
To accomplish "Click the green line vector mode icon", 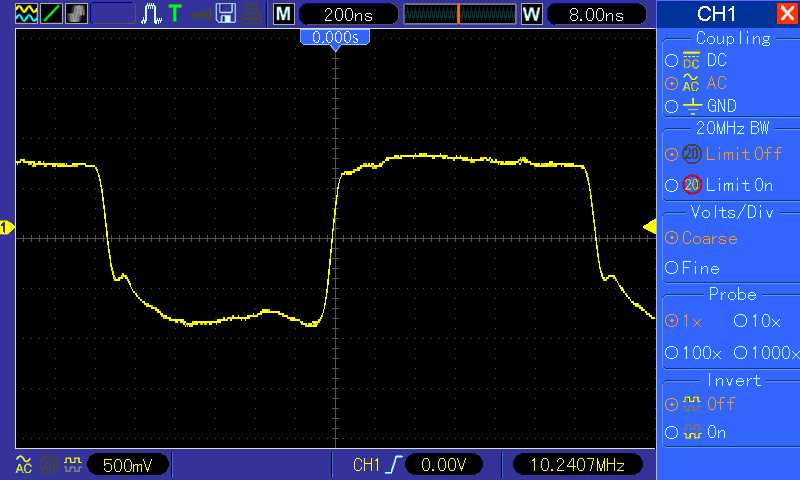I will click(x=52, y=14).
